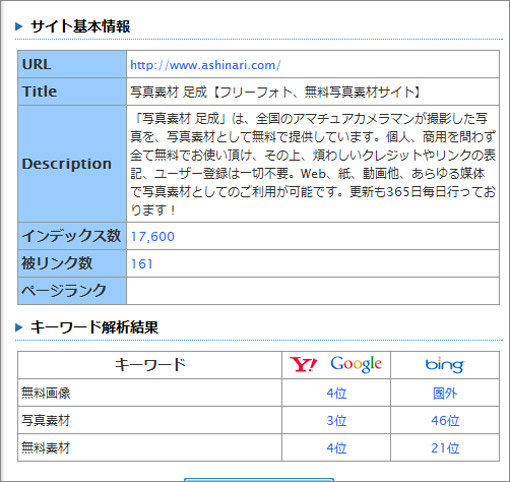Click the キーワード column header
Image resolution: width=510 pixels, height=482 pixels.
point(150,365)
